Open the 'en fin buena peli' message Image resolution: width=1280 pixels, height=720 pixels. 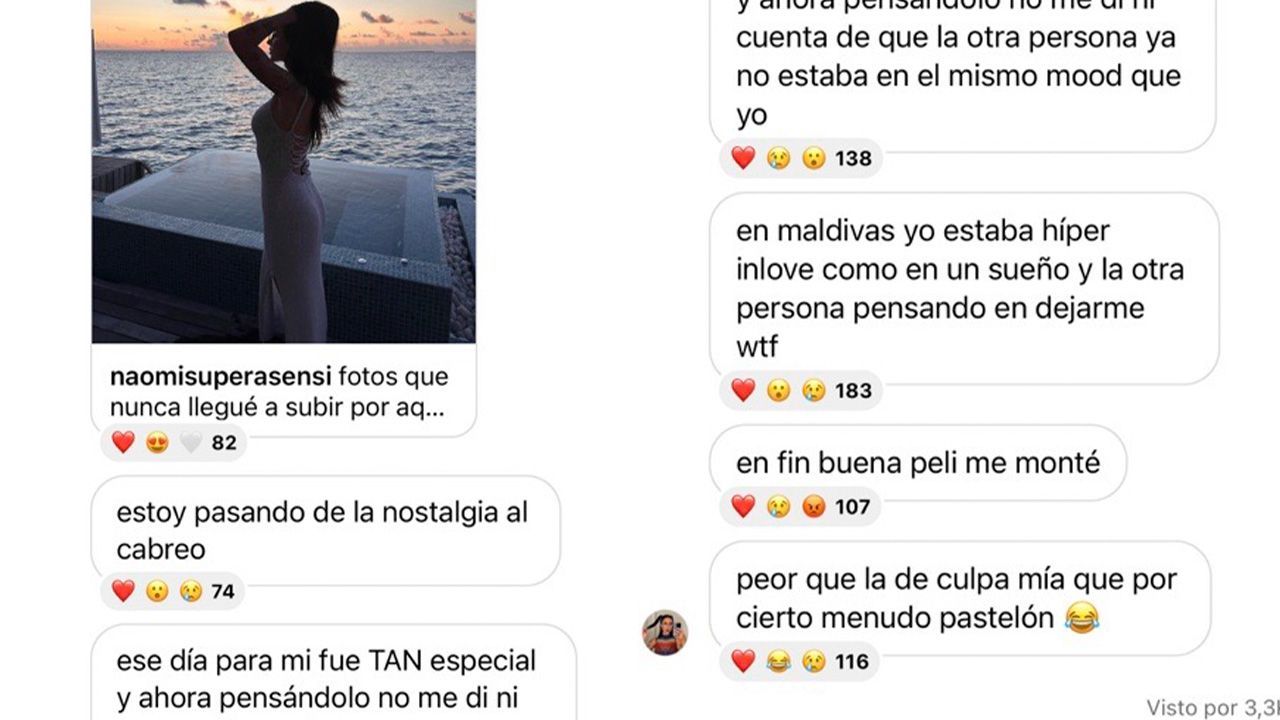tap(918, 463)
